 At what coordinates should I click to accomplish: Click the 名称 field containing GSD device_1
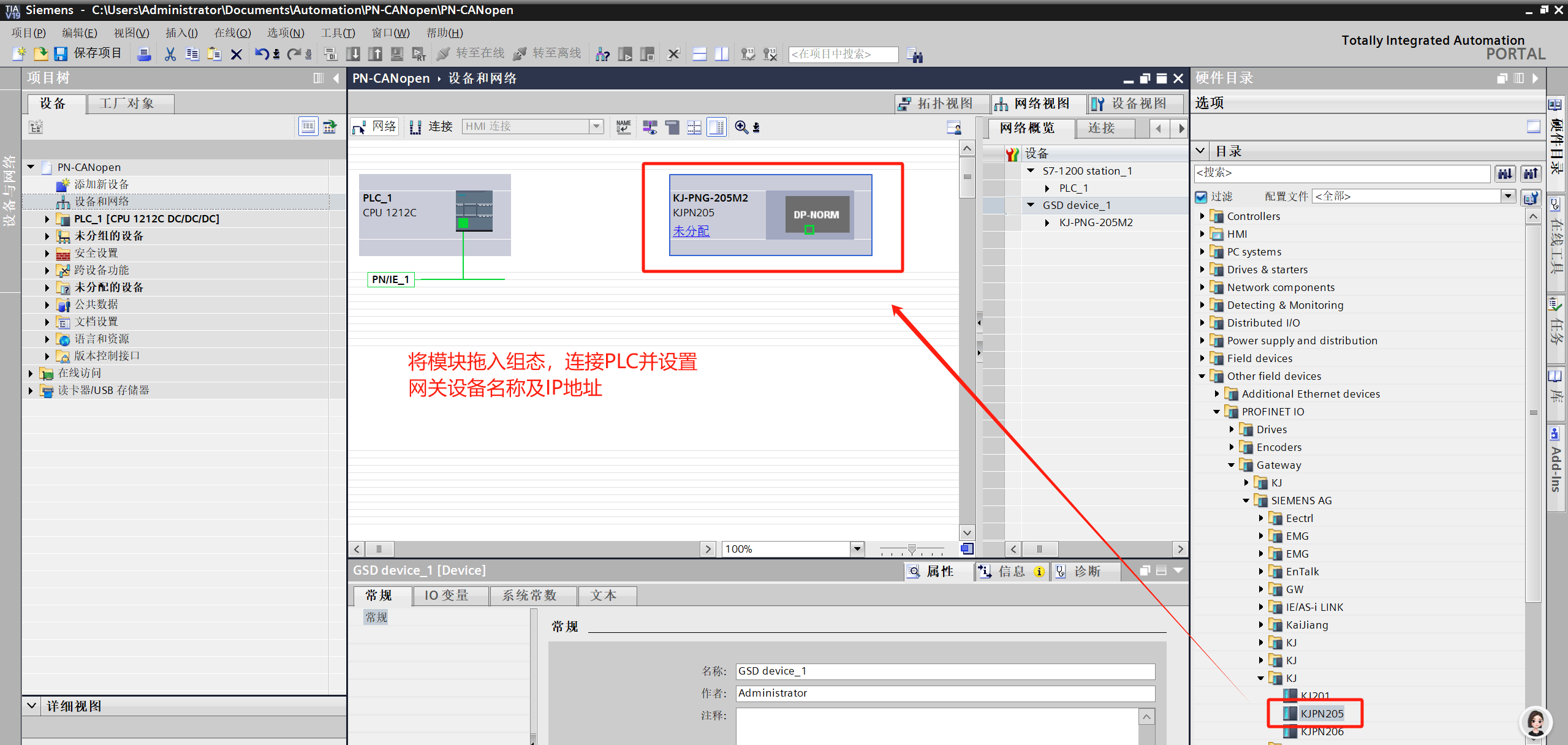944,671
